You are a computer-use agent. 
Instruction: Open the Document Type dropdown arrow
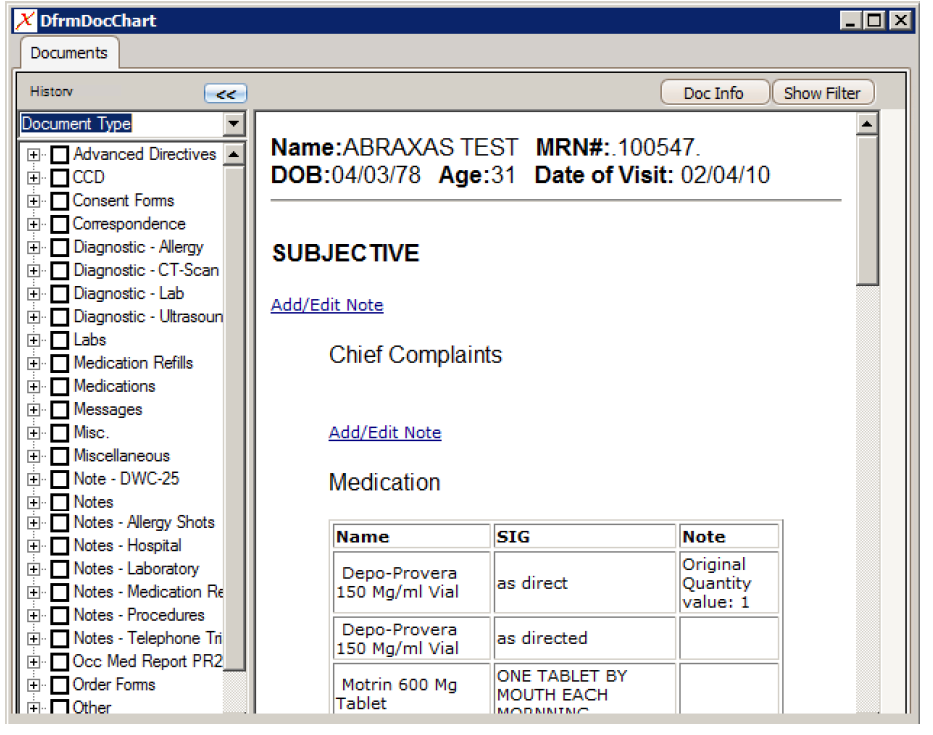(234, 124)
